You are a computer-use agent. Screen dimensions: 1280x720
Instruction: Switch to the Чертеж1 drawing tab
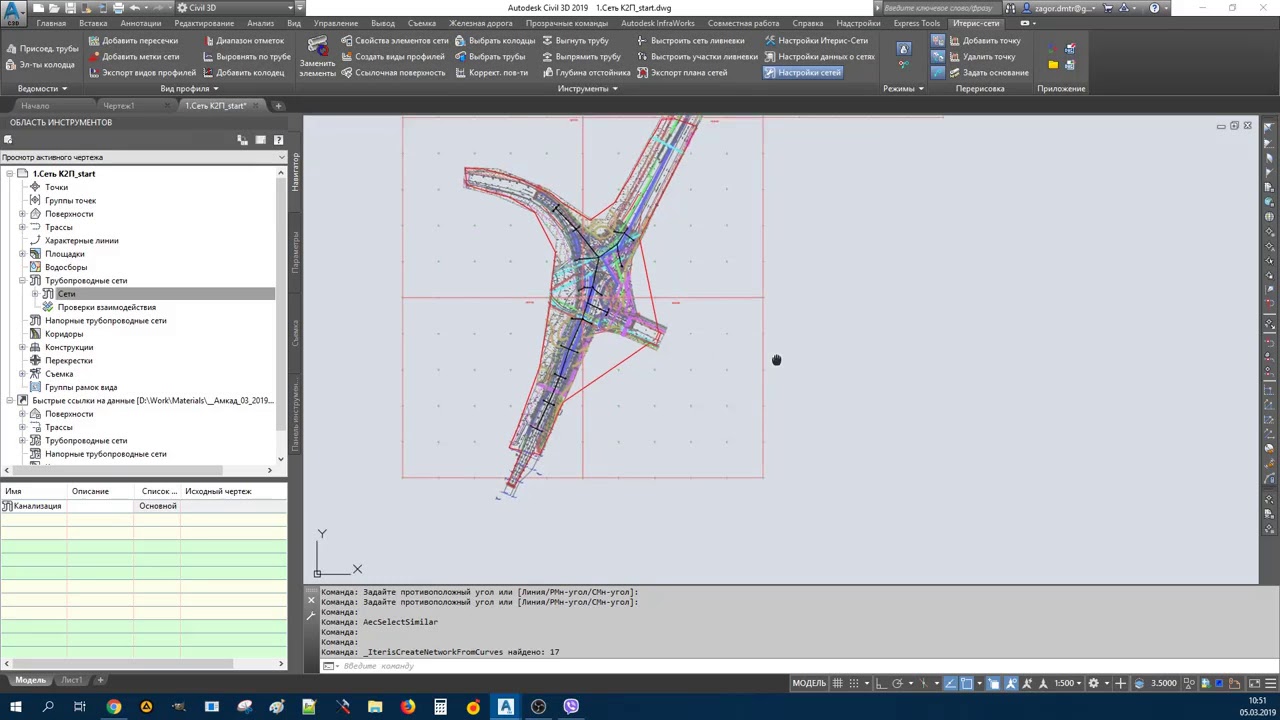118,106
